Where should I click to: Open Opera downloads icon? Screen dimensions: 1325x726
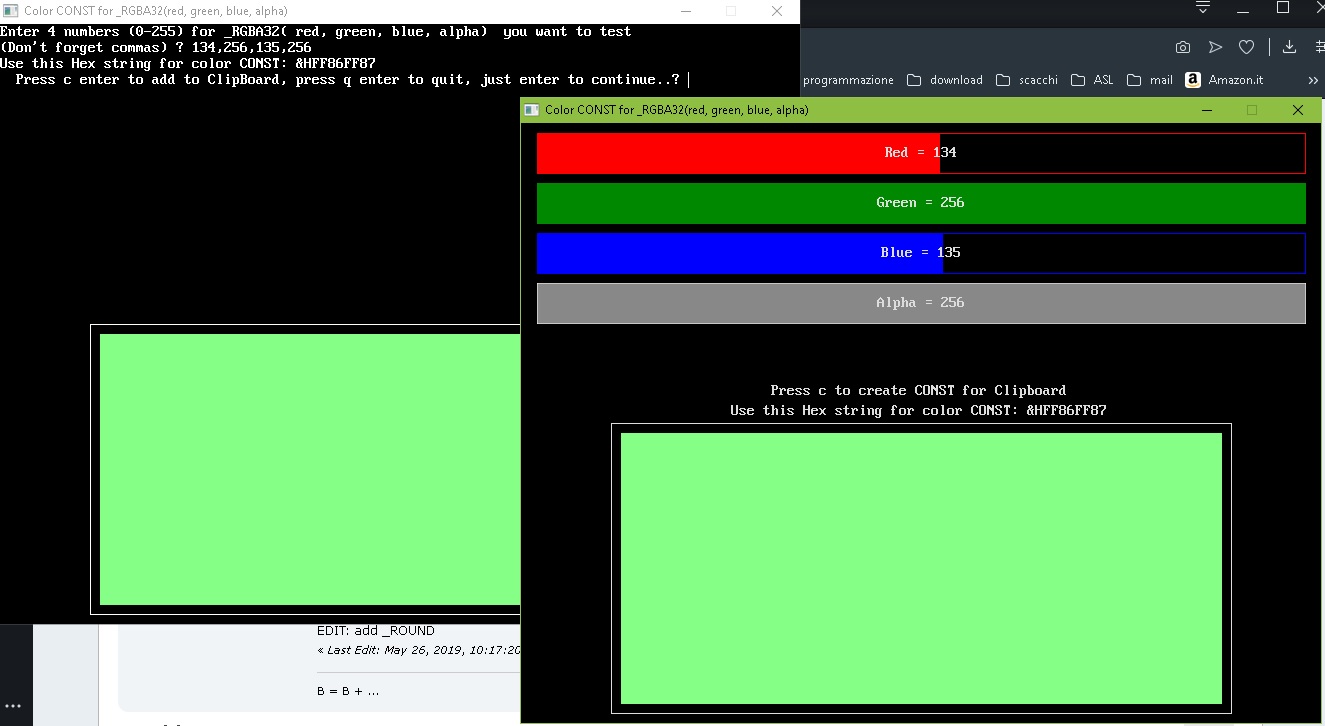point(1289,47)
